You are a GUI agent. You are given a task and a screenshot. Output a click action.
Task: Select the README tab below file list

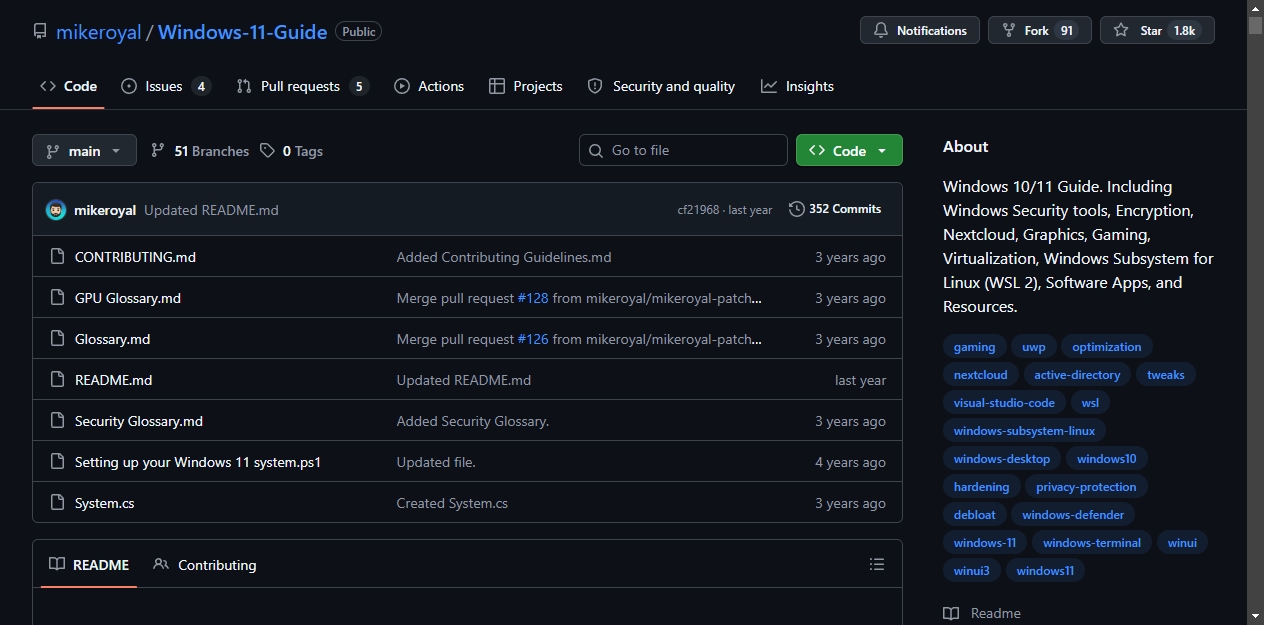click(89, 565)
